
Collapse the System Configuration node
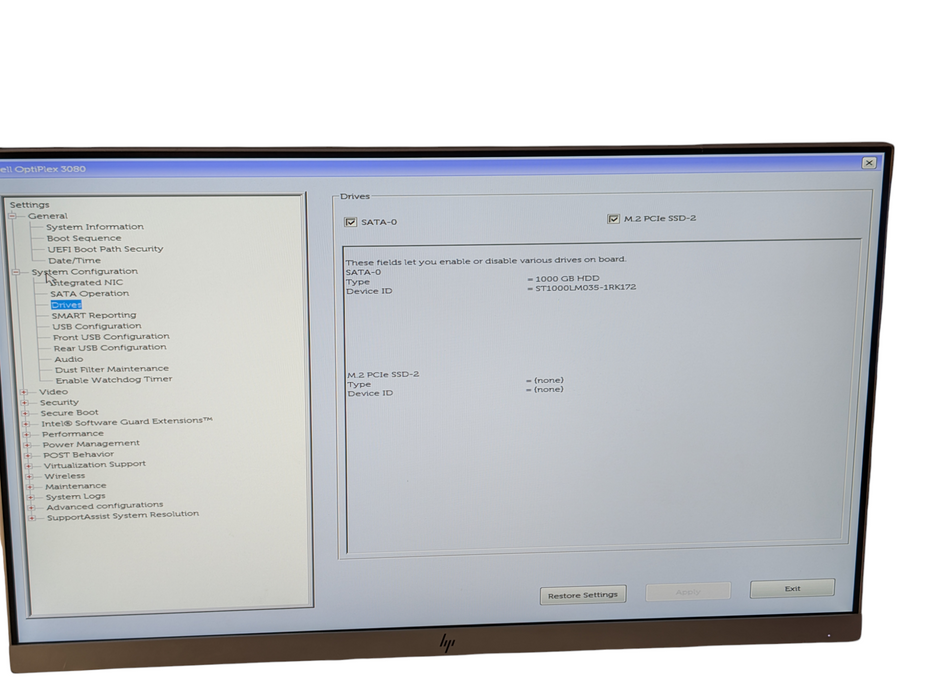tap(17, 272)
